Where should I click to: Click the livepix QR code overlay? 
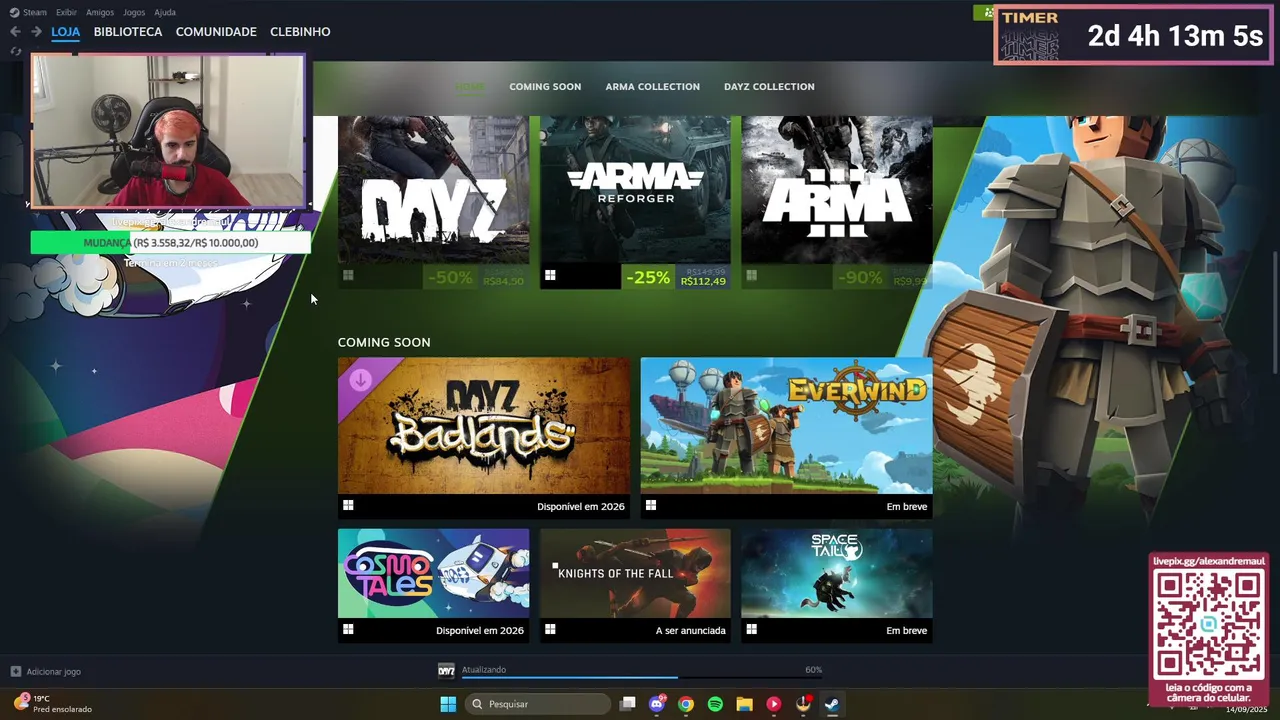tap(1208, 630)
